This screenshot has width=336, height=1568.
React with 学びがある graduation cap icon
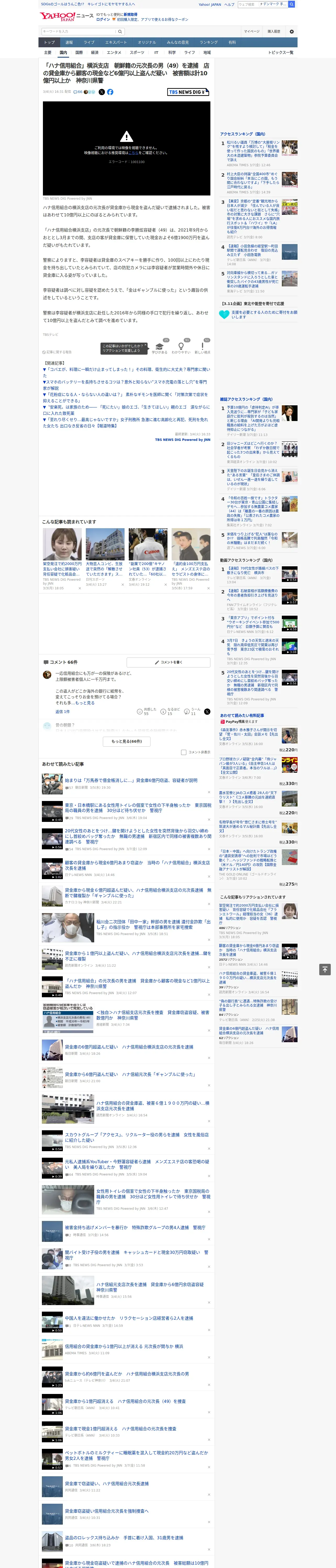[x=160, y=346]
